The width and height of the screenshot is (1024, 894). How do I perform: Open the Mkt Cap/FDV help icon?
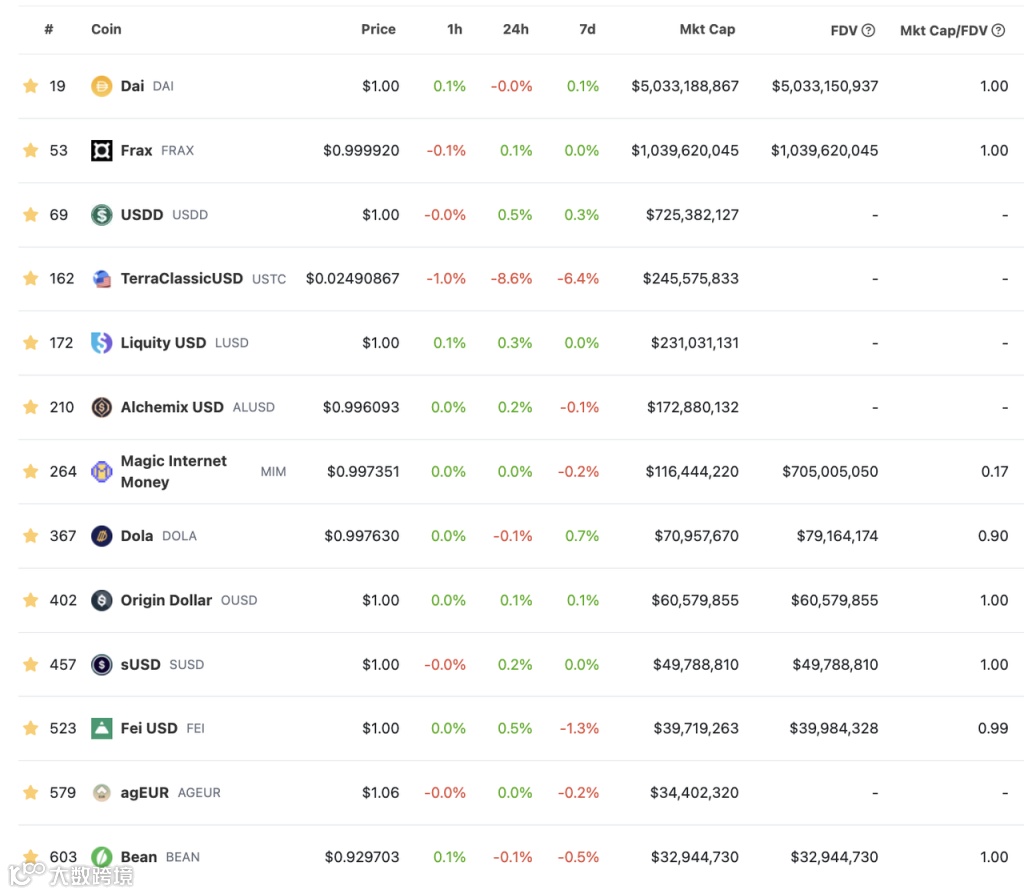pyautogui.click(x=998, y=30)
